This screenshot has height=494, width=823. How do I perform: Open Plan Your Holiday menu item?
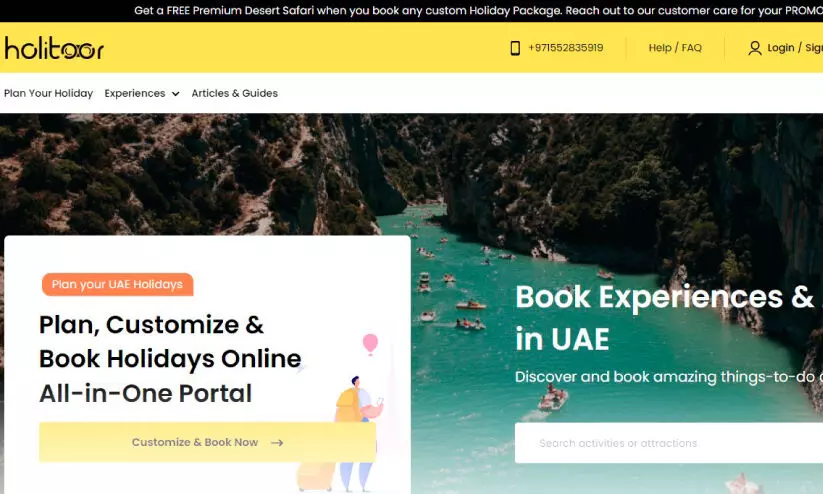tap(48, 93)
